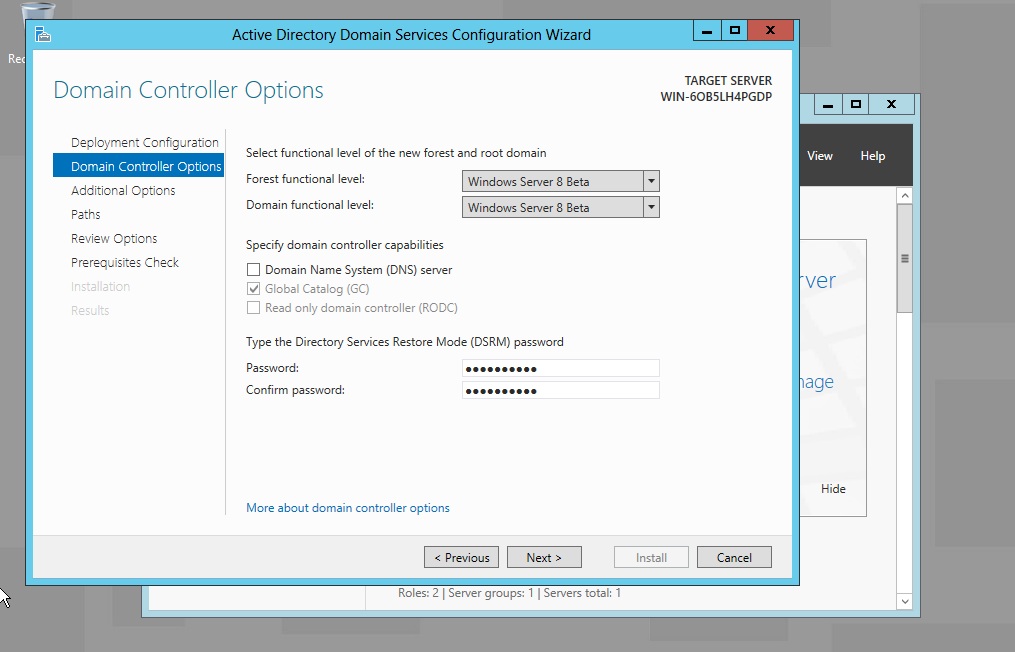1015x652 pixels.
Task: Open the Domain functional level dropdown
Action: click(561, 207)
